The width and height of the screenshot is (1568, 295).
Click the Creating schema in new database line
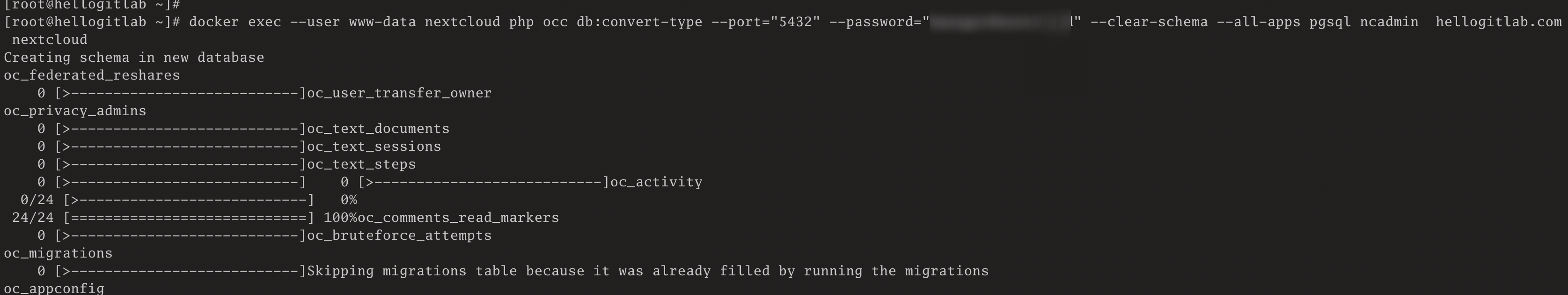click(134, 57)
